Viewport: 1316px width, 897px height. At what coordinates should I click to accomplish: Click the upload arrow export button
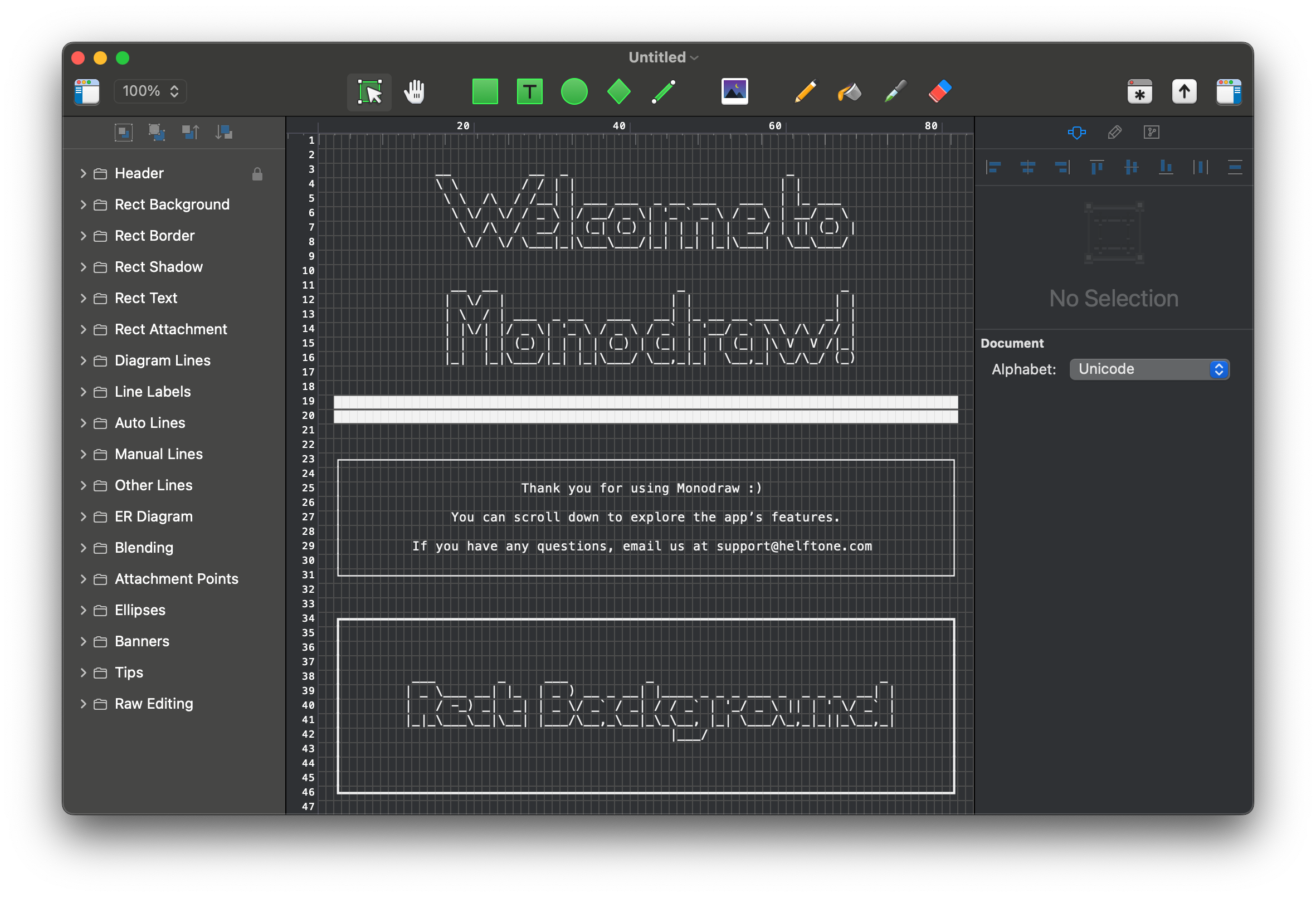1184,92
